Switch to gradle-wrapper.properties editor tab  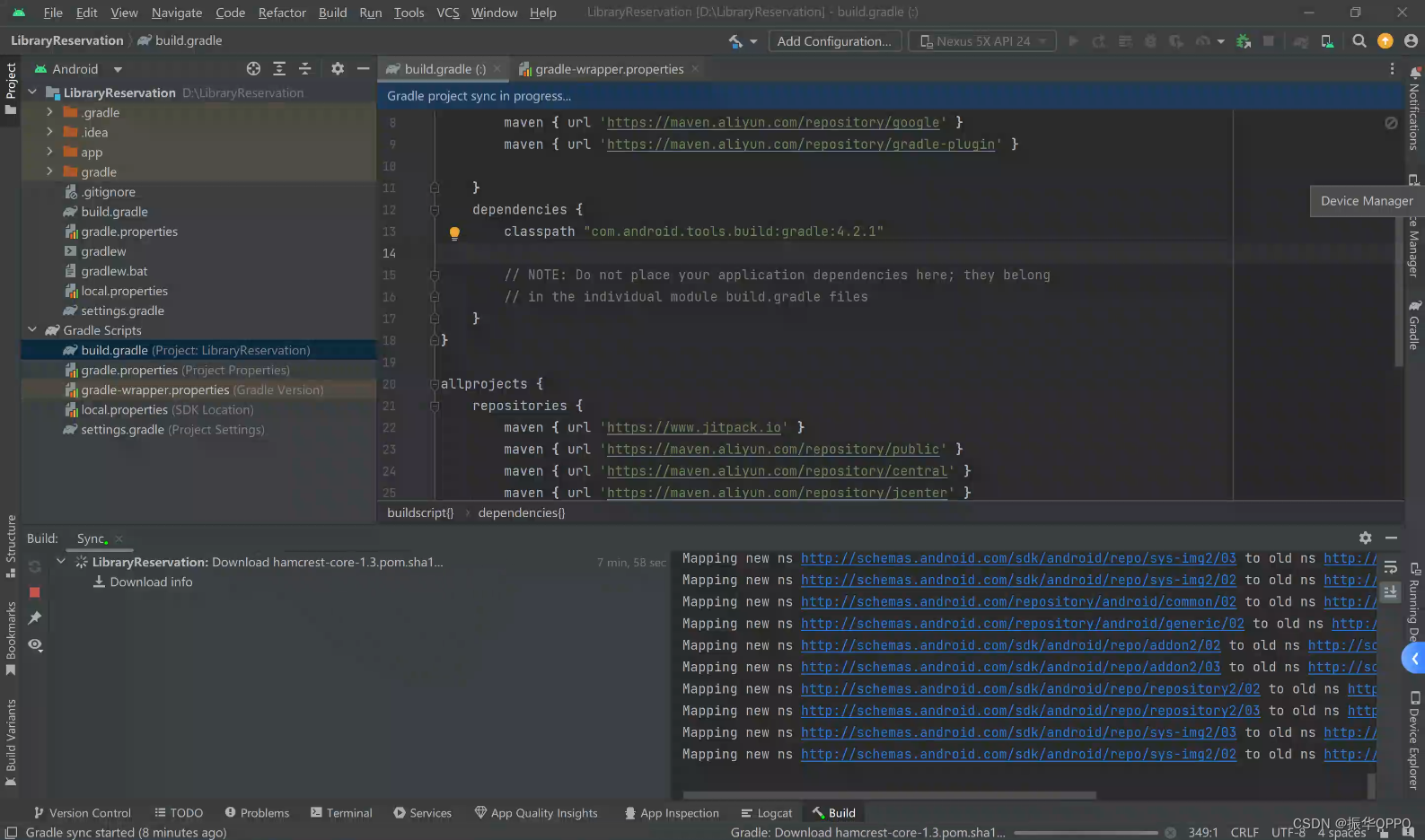pos(609,69)
